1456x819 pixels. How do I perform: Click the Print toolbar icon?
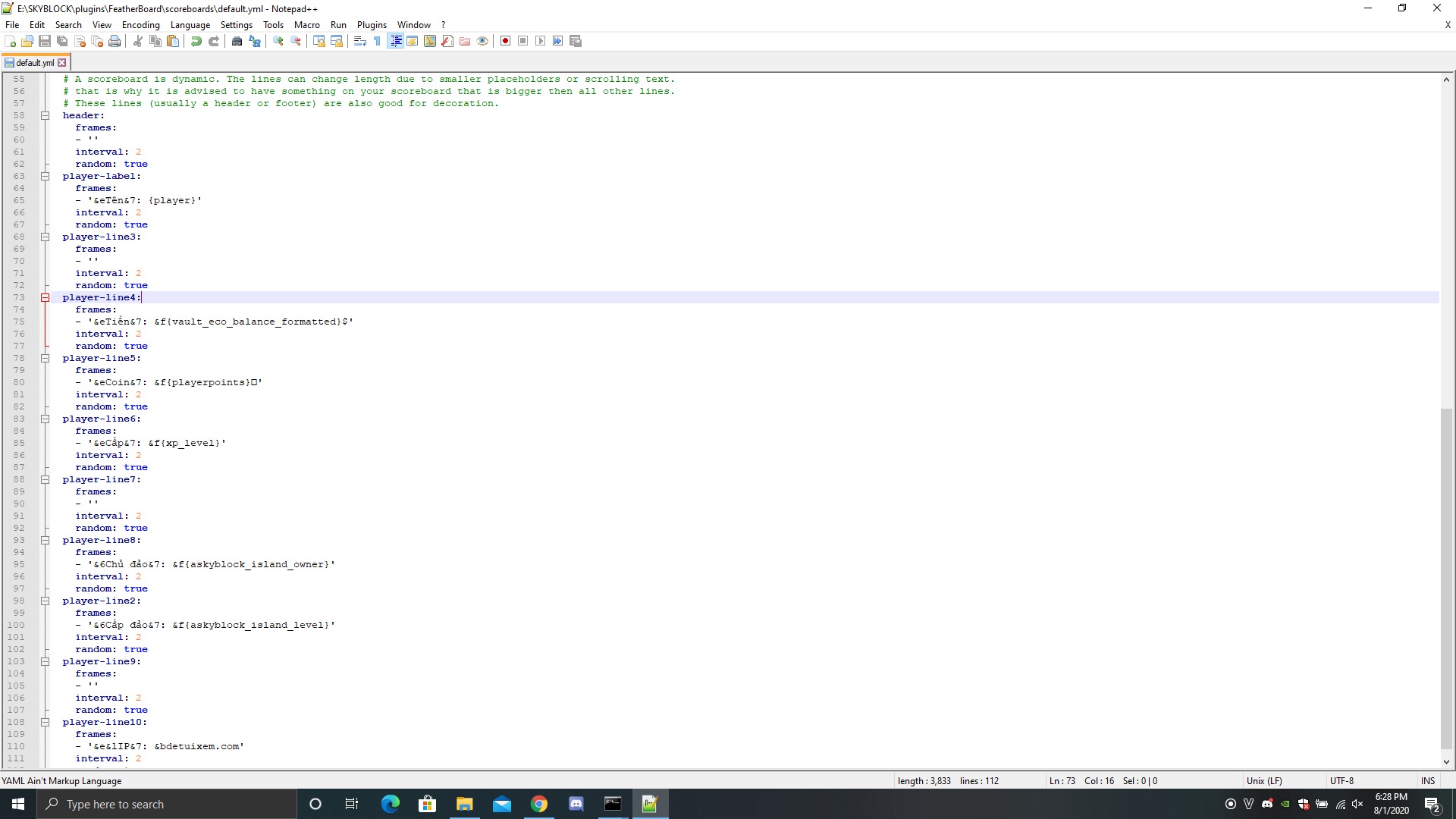tap(115, 41)
